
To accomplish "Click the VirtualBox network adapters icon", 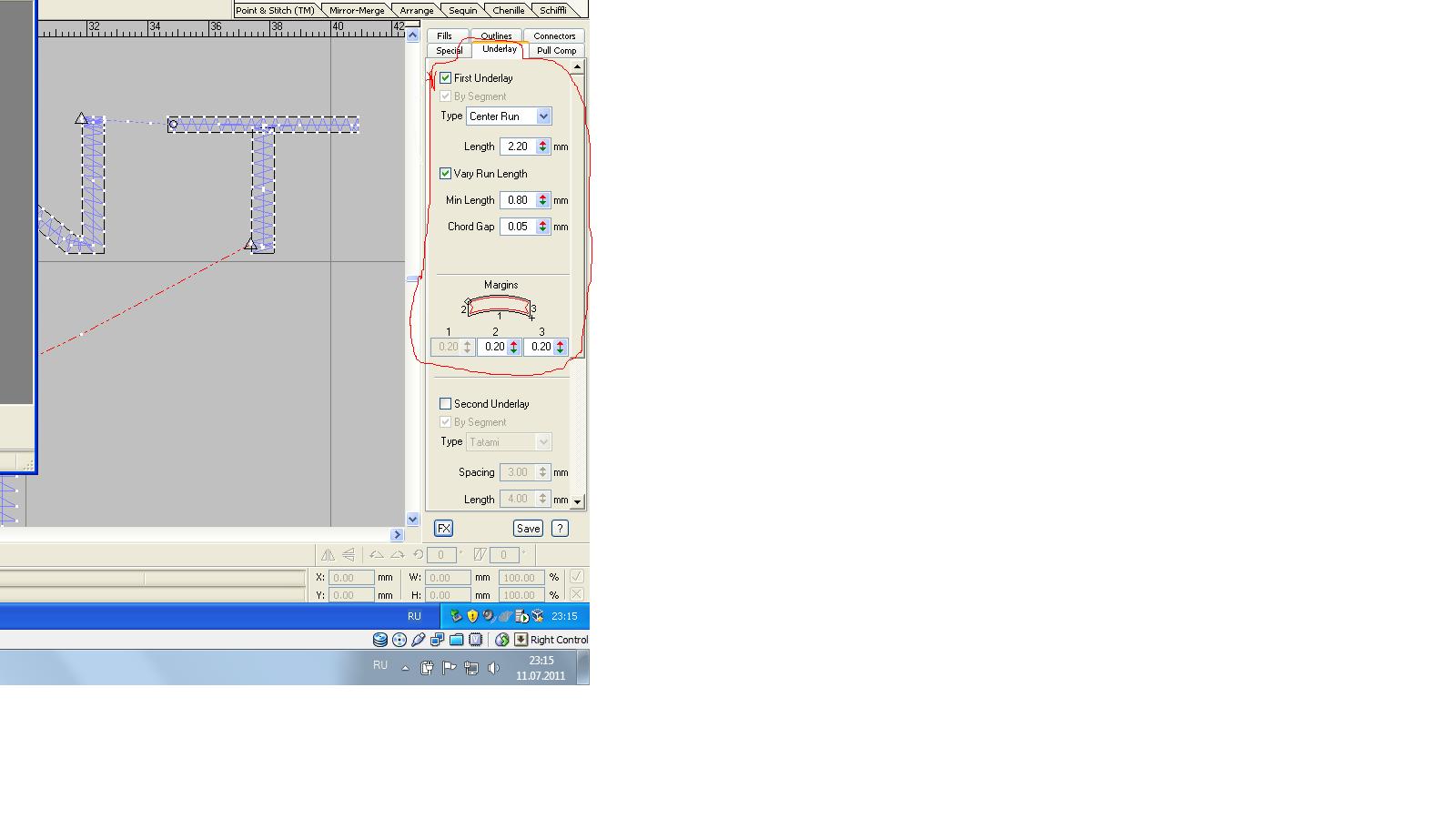I will pos(438,640).
